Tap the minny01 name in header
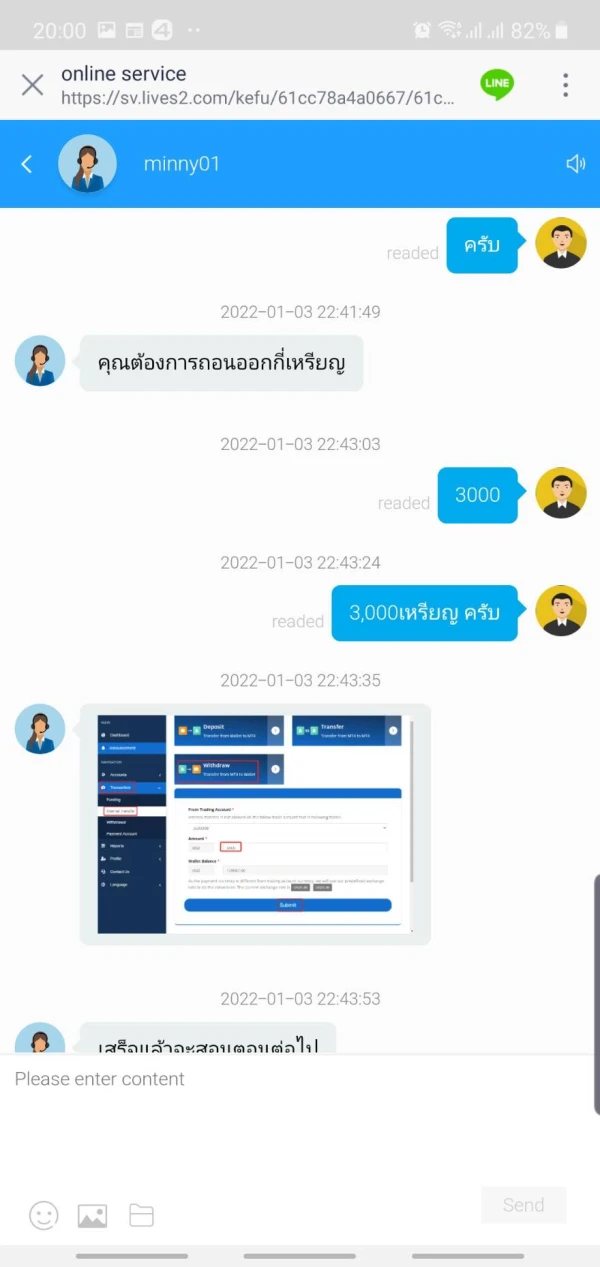This screenshot has width=600, height=1267. click(182, 164)
